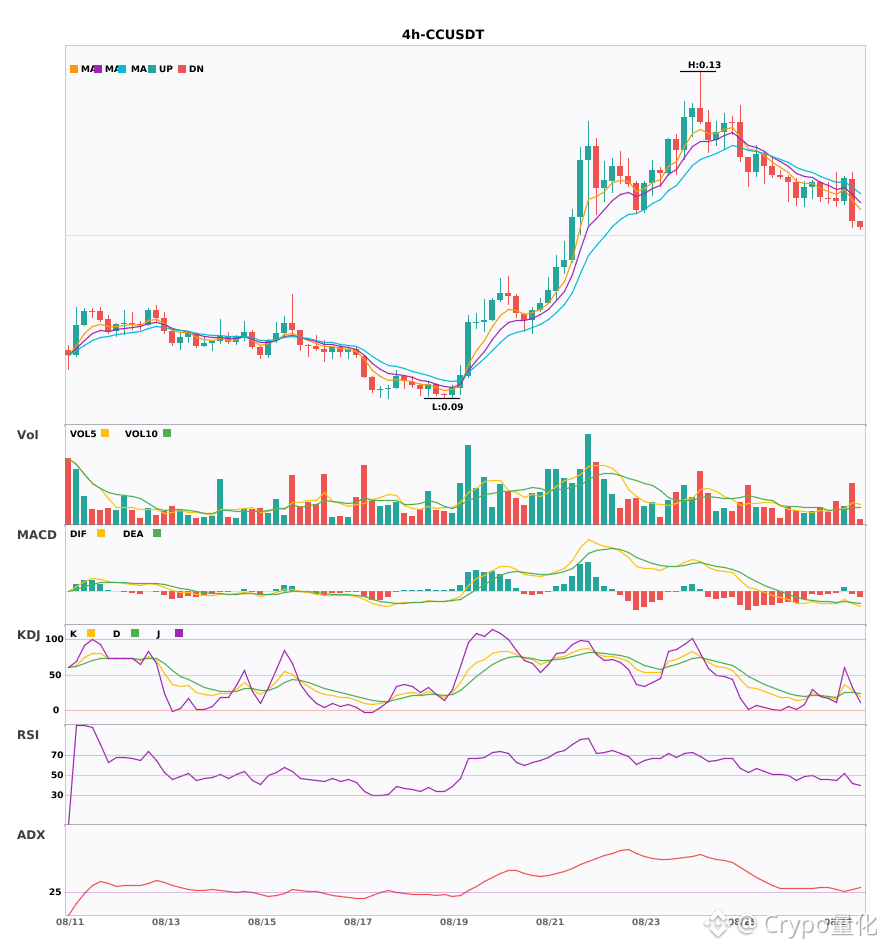Click the 08/23 date label
Image resolution: width=885 pixels, height=950 pixels.
click(x=646, y=922)
